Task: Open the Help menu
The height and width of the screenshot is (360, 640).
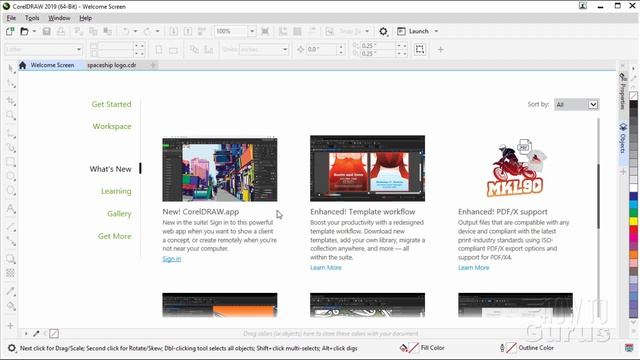Action: pos(85,18)
